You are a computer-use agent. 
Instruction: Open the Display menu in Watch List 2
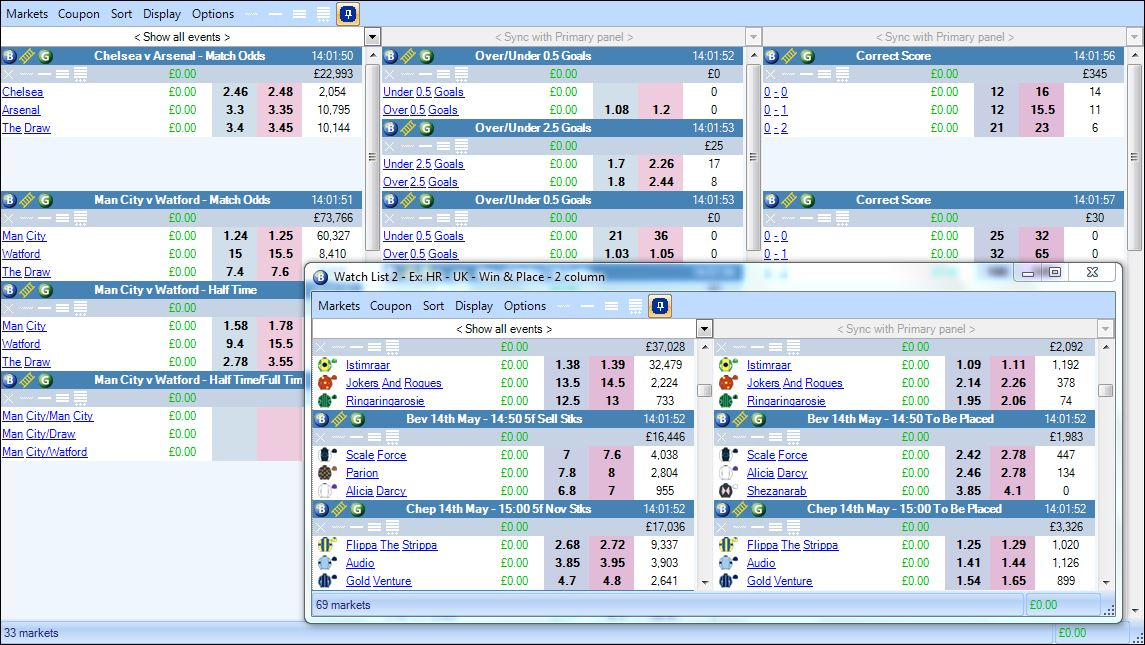tap(473, 306)
